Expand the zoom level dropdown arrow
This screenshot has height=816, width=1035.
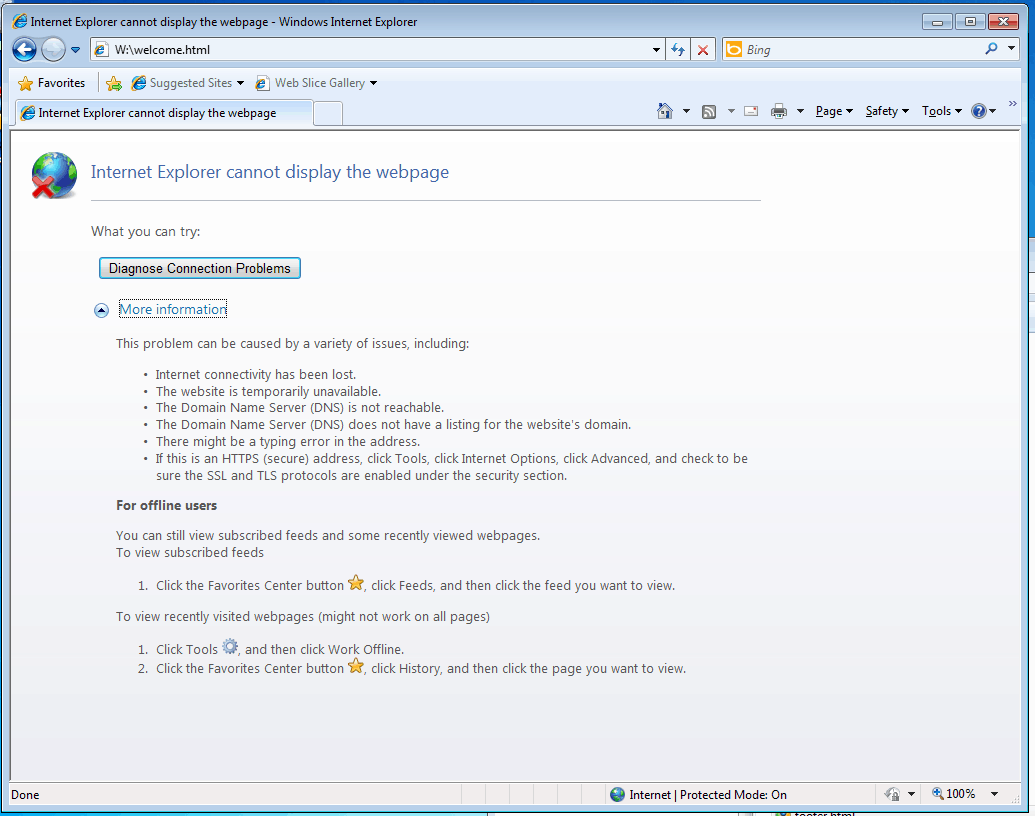[994, 794]
